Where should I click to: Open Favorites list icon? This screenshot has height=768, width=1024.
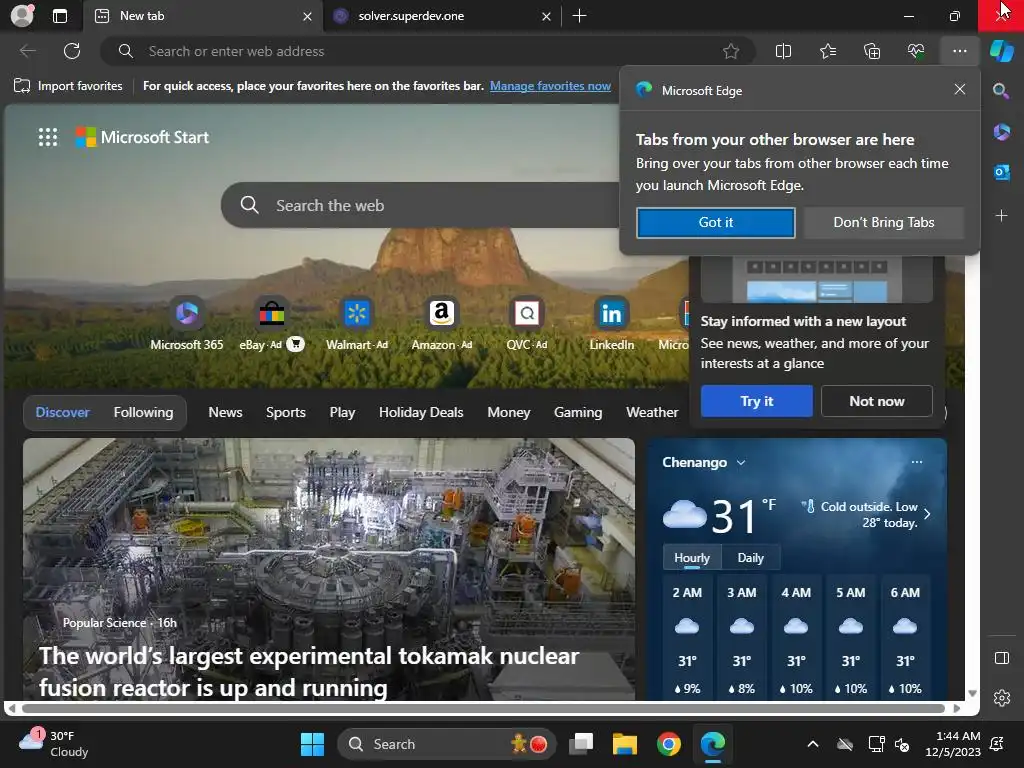(x=827, y=51)
